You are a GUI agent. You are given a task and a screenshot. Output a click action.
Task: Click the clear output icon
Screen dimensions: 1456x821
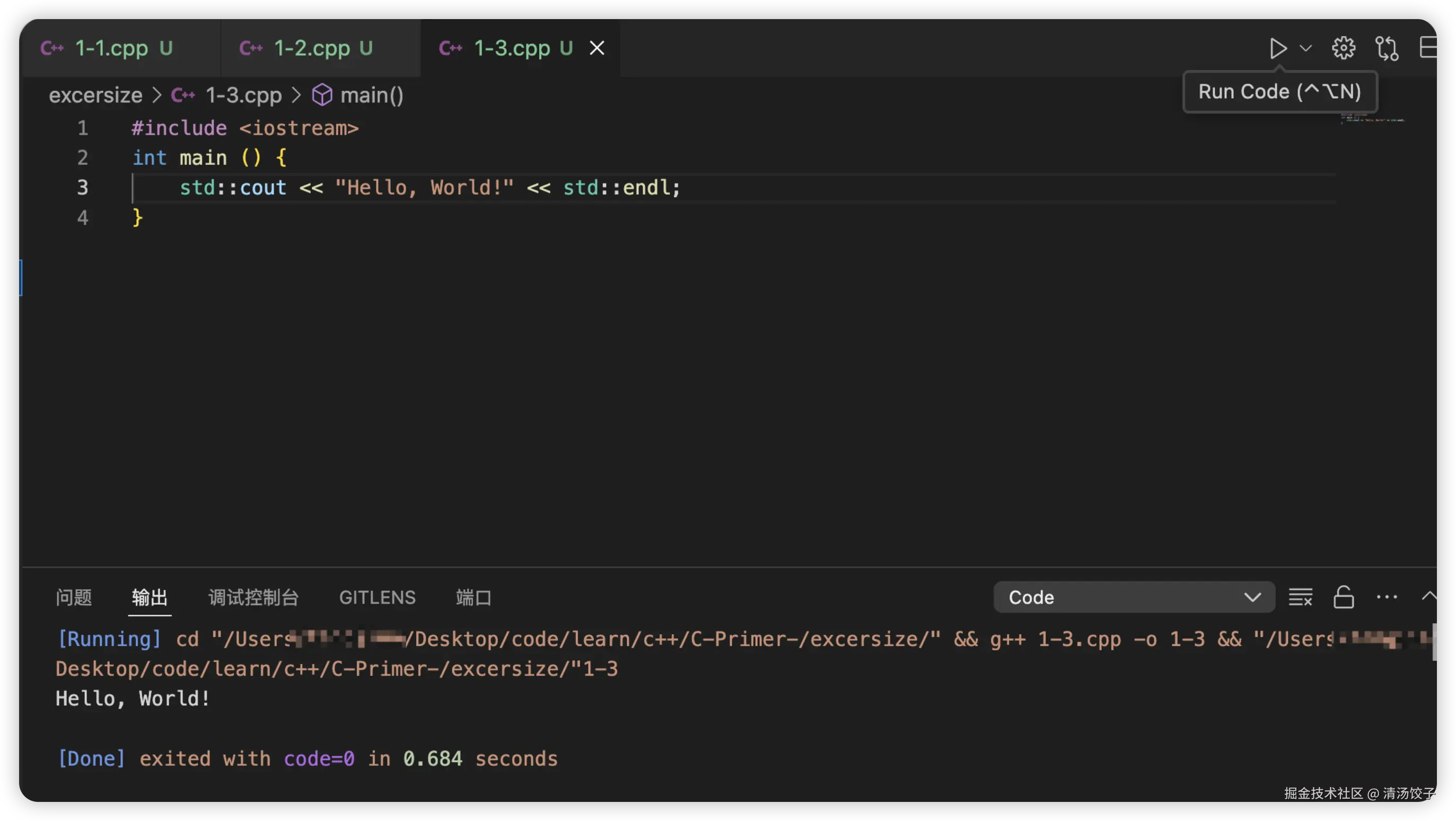click(1300, 597)
